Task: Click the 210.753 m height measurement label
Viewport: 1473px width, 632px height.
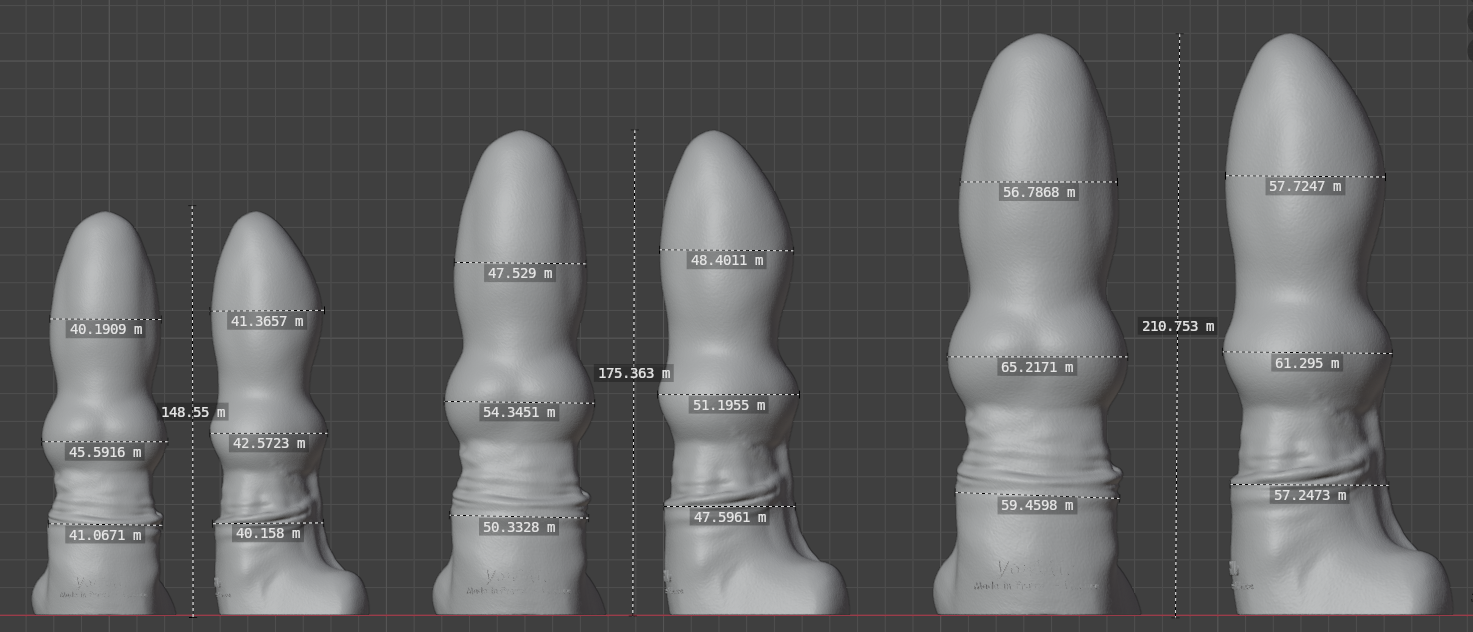Action: click(x=1178, y=326)
